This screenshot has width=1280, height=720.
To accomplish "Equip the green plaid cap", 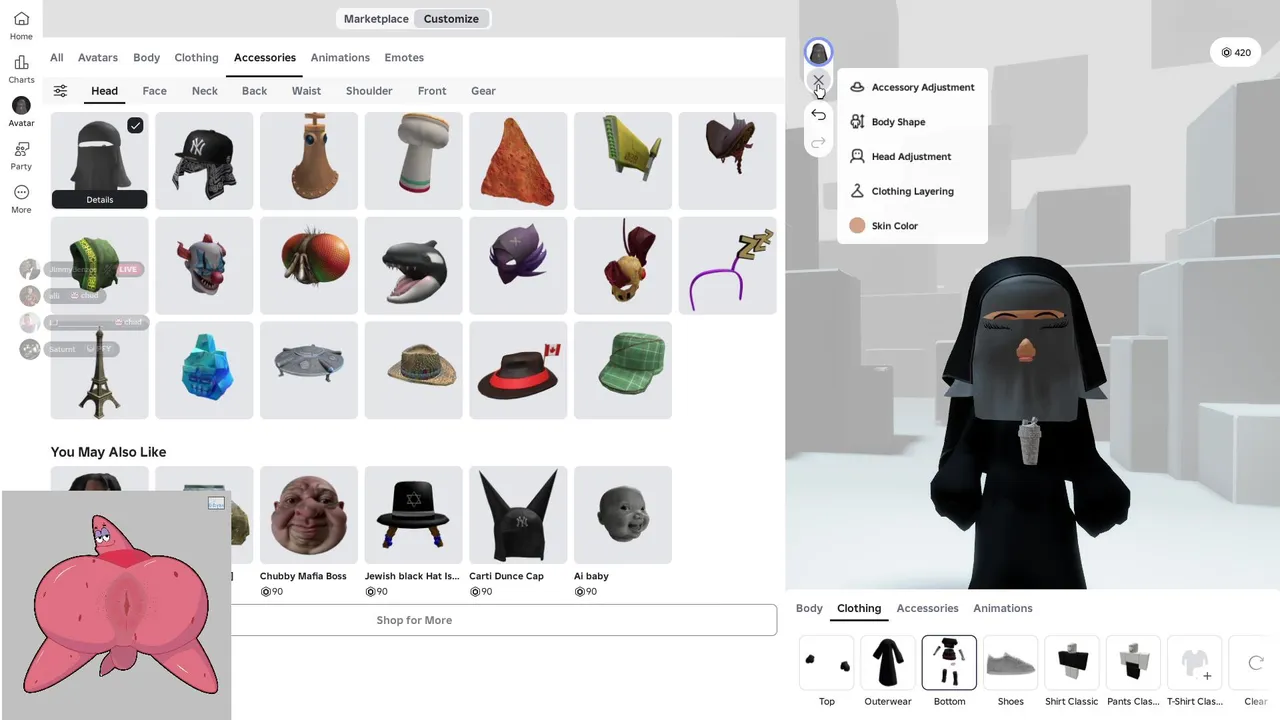I will 623,370.
